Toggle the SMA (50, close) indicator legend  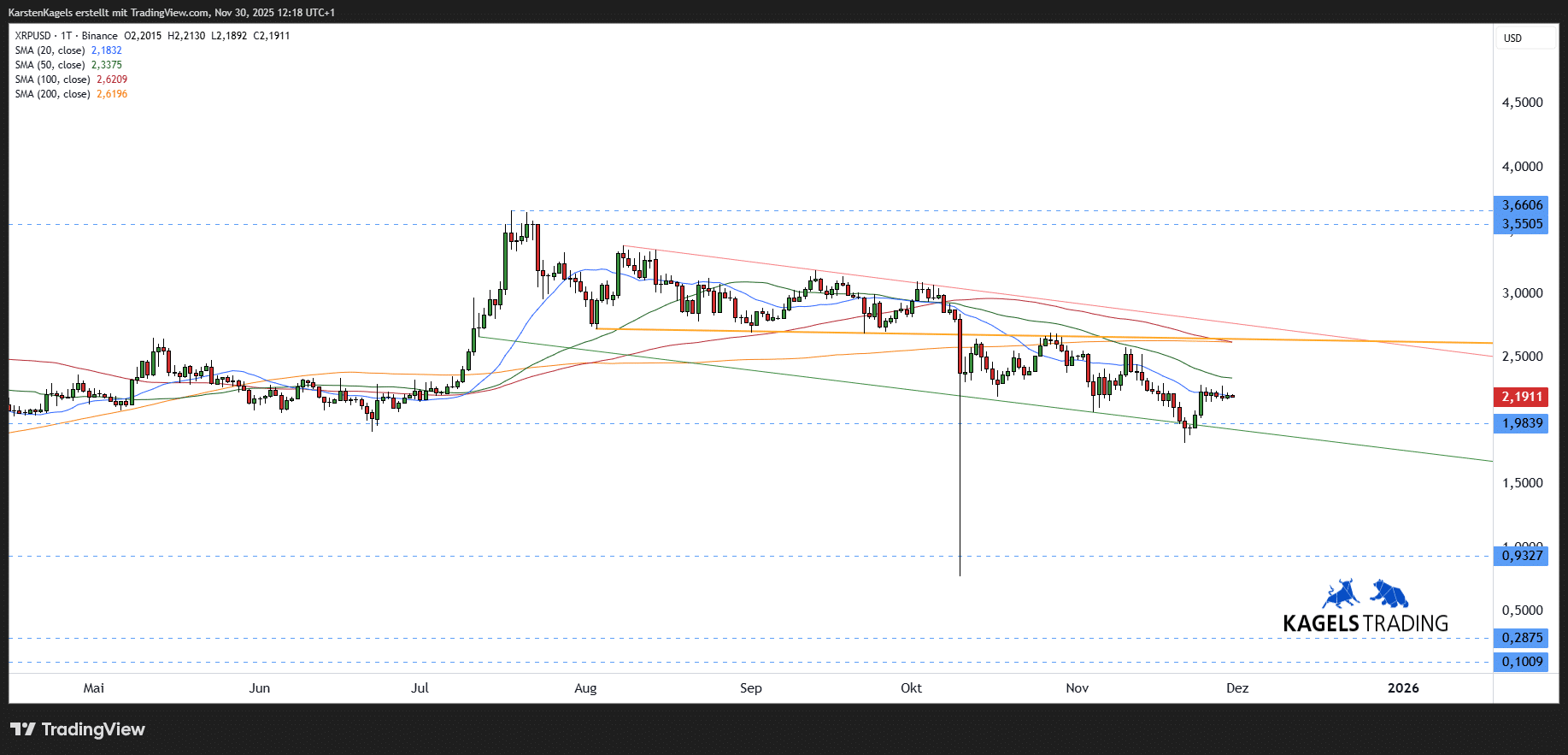click(x=50, y=65)
